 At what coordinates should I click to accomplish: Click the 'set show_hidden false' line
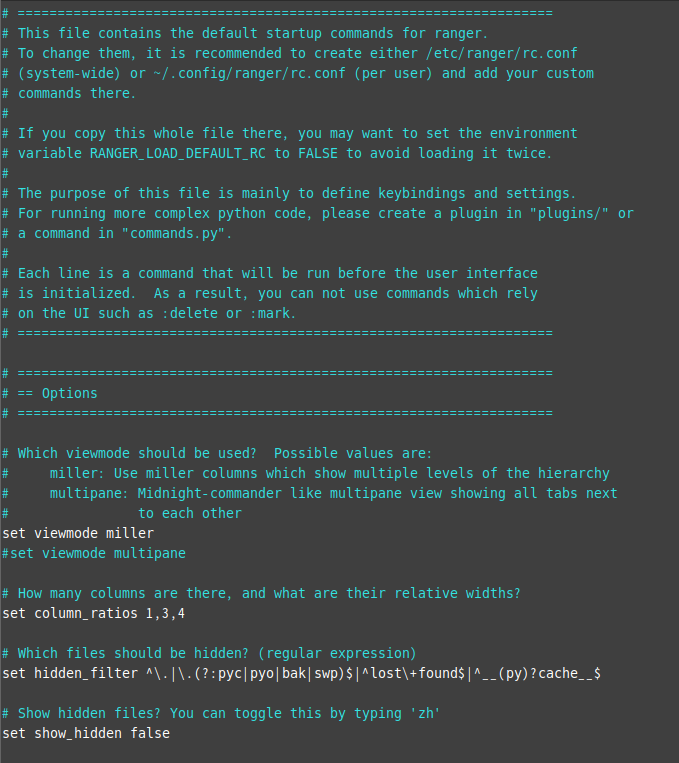[86, 733]
